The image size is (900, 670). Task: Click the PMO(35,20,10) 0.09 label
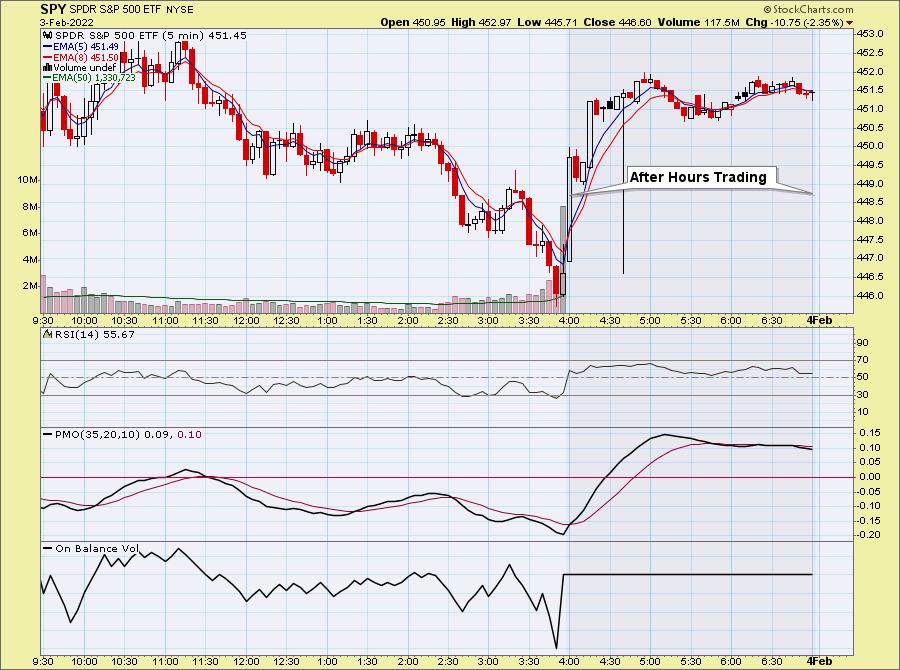[112, 435]
